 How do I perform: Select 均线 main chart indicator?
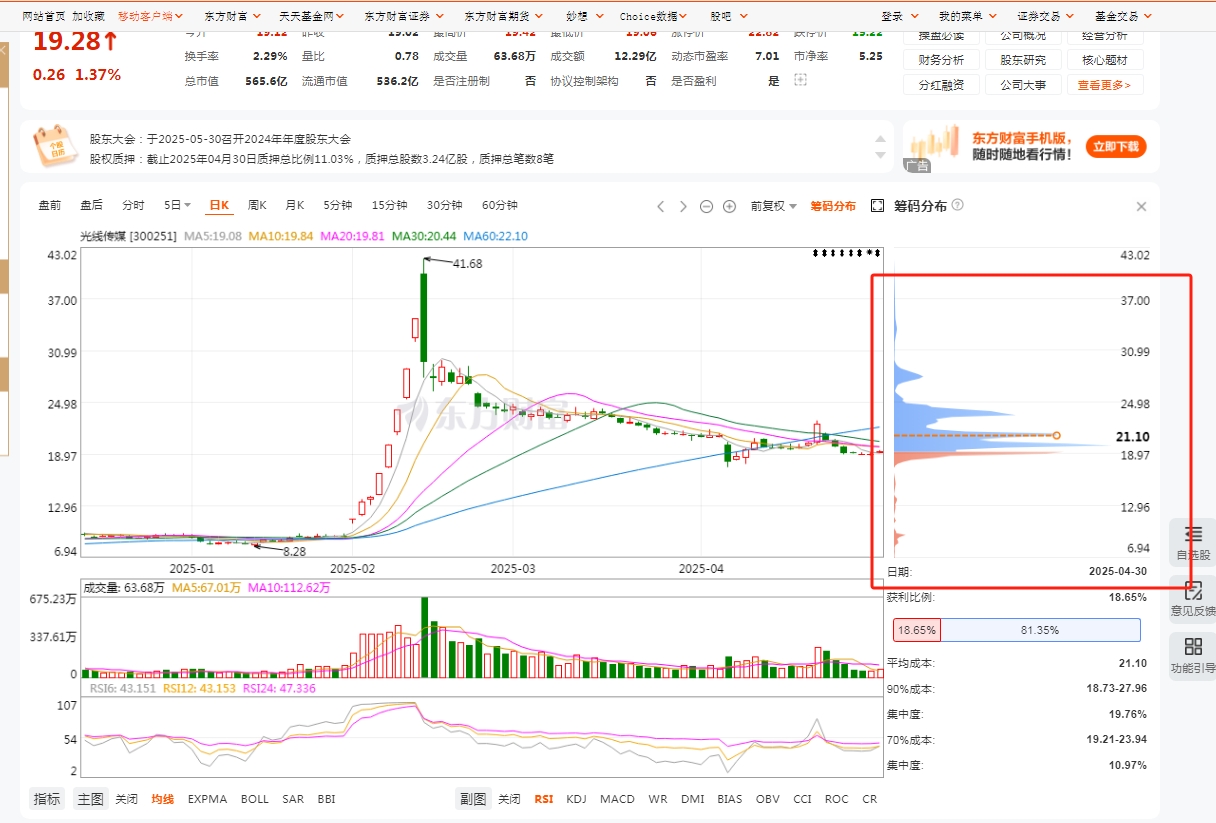tap(162, 799)
